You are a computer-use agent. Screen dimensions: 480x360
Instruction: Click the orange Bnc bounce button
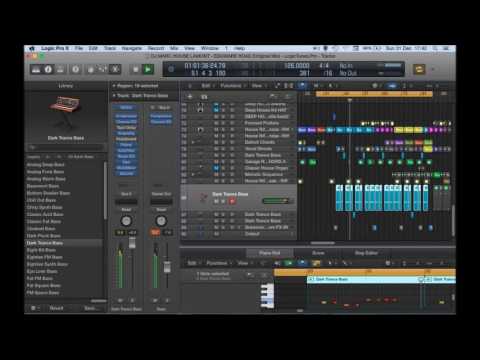tap(155, 232)
